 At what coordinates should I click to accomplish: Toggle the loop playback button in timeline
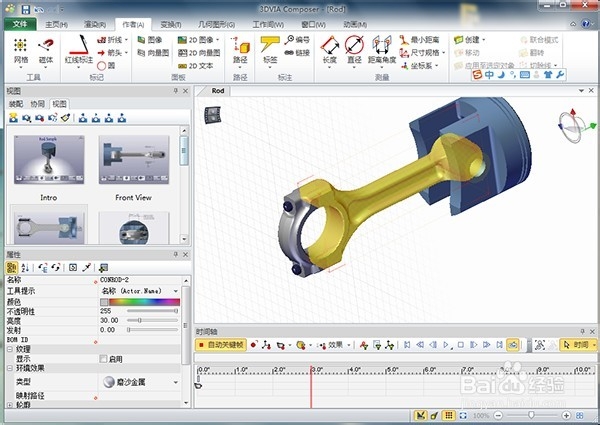[512, 345]
